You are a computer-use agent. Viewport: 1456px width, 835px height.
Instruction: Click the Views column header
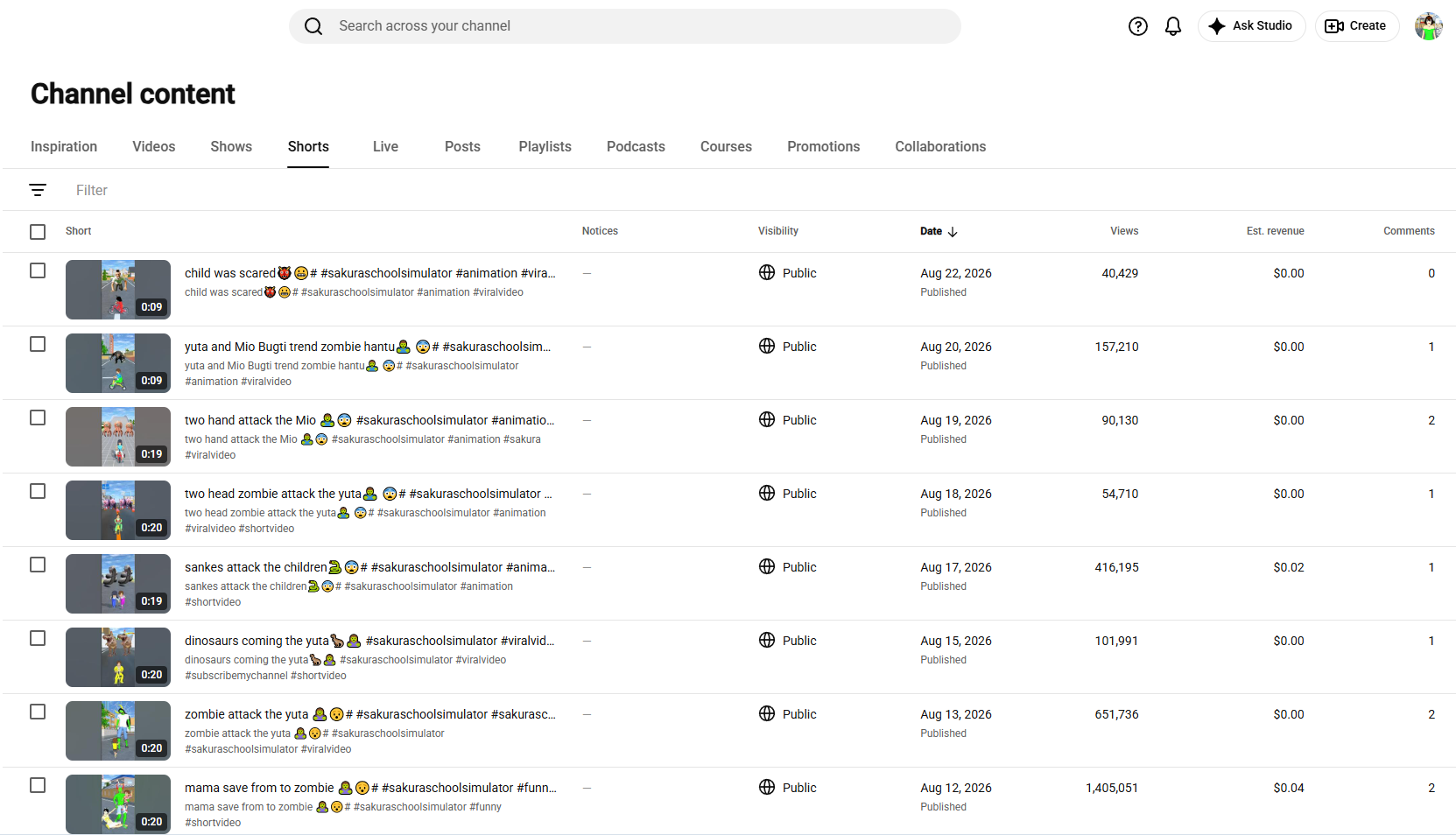[1124, 232]
